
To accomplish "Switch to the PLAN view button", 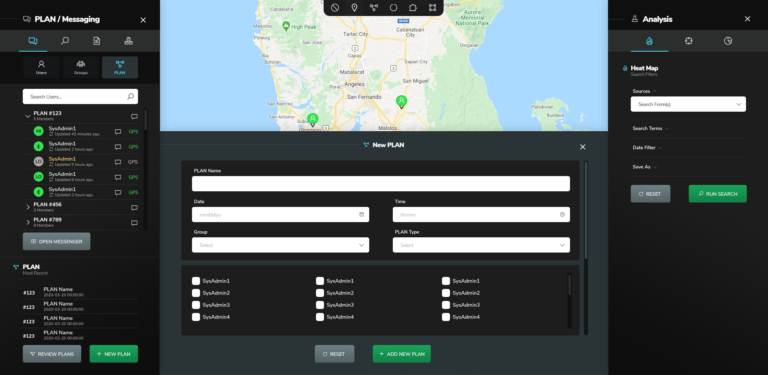I will point(120,68).
